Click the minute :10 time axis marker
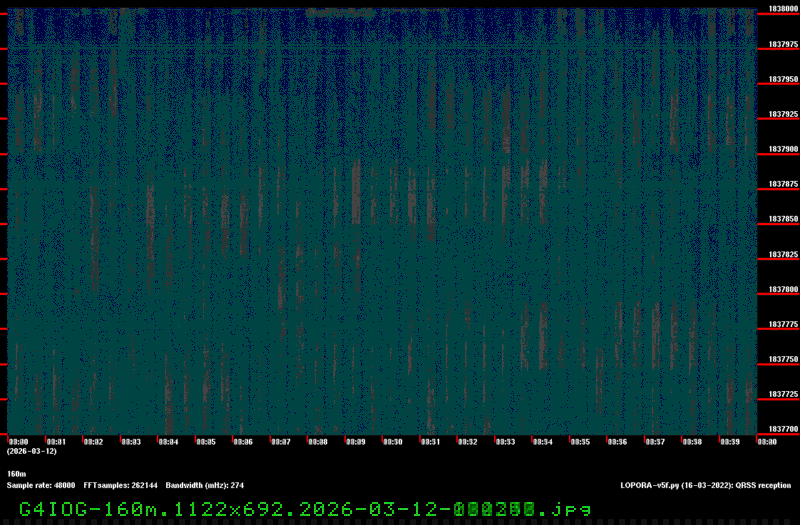 pyautogui.click(x=393, y=441)
